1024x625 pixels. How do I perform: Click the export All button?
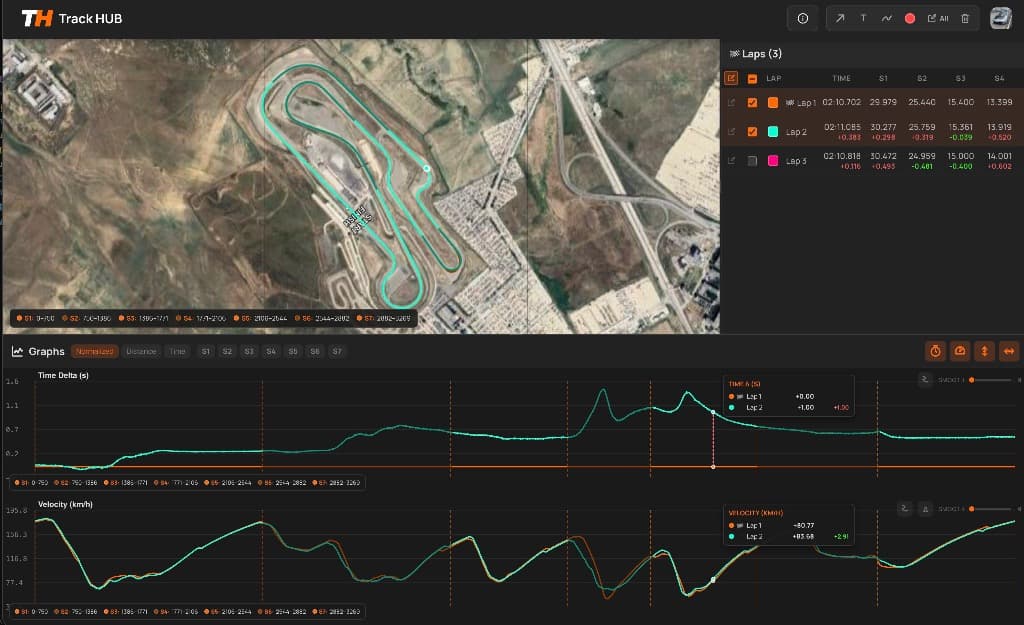pyautogui.click(x=937, y=18)
